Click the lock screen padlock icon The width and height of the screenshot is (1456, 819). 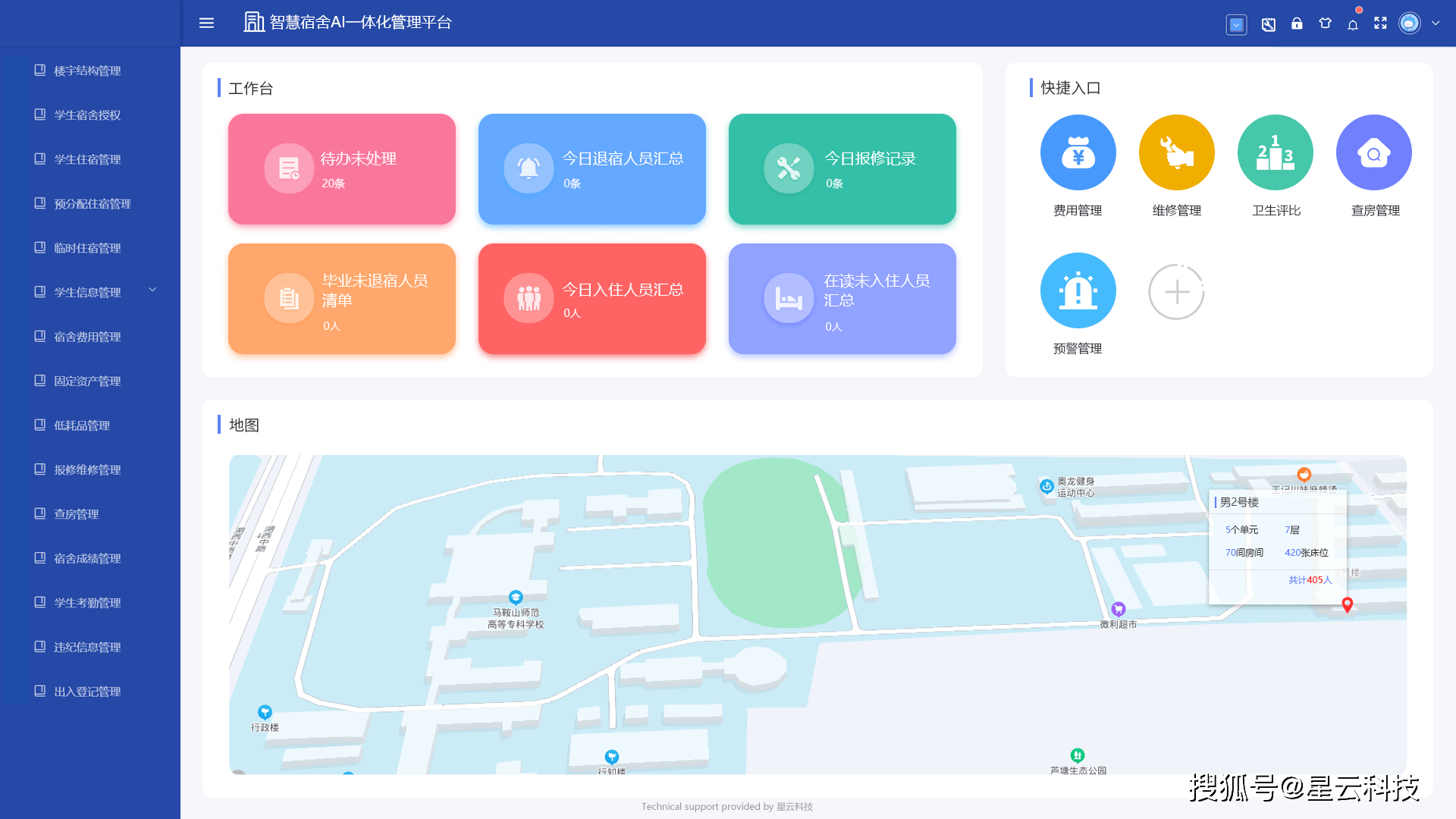coord(1297,24)
